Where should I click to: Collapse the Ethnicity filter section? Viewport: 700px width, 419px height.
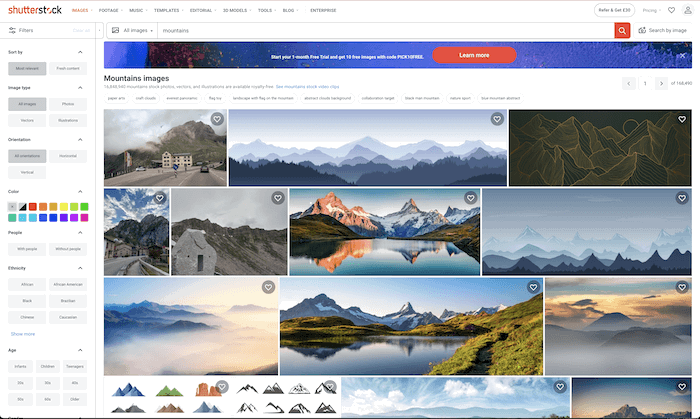point(79,268)
